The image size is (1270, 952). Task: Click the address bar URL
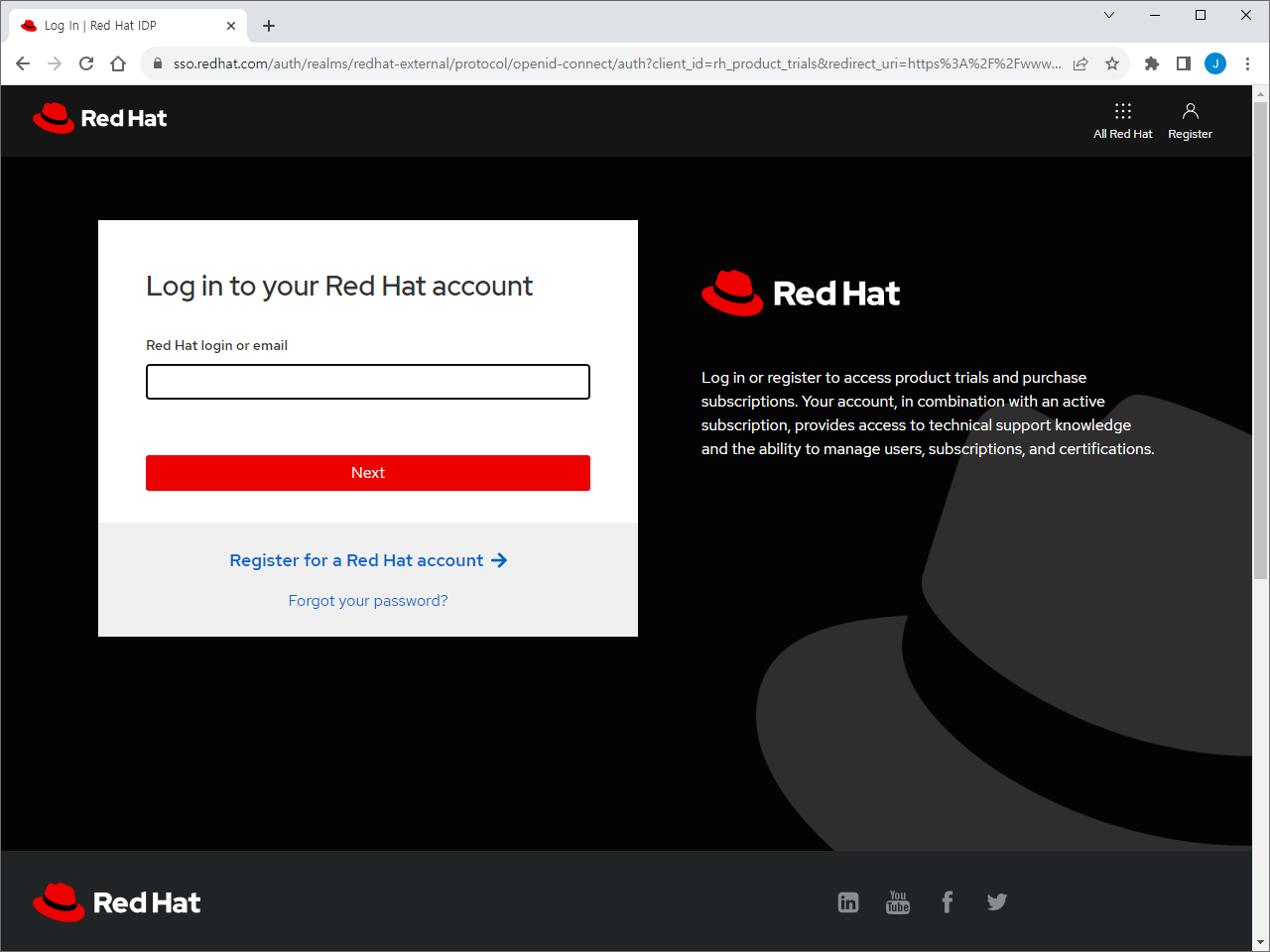pyautogui.click(x=616, y=63)
